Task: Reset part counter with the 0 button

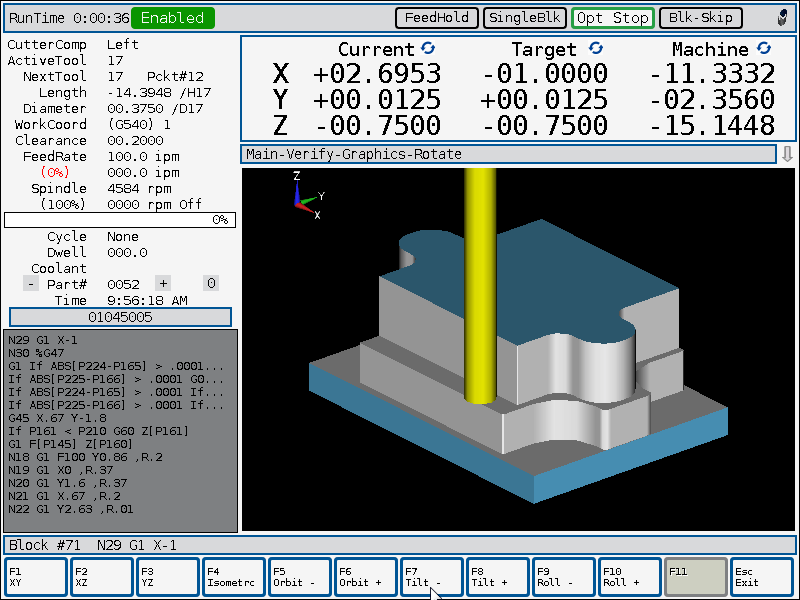Action: 211,283
